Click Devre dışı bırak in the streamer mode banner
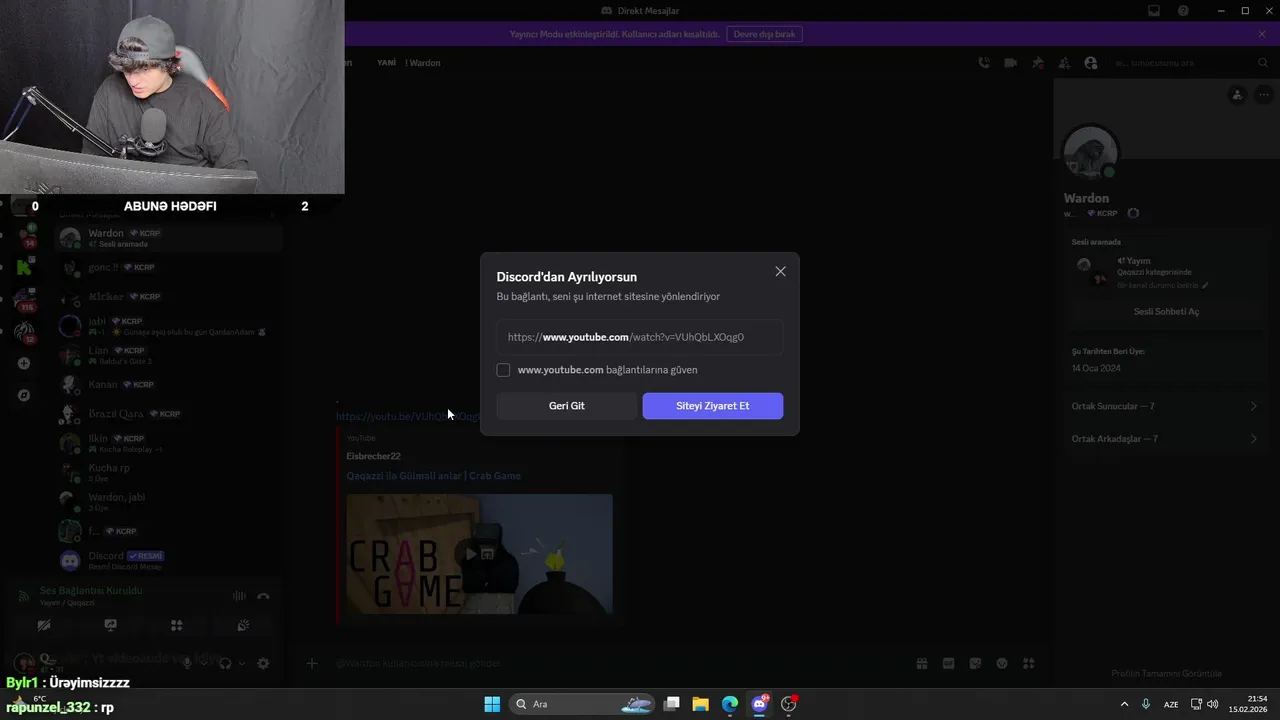 (765, 34)
